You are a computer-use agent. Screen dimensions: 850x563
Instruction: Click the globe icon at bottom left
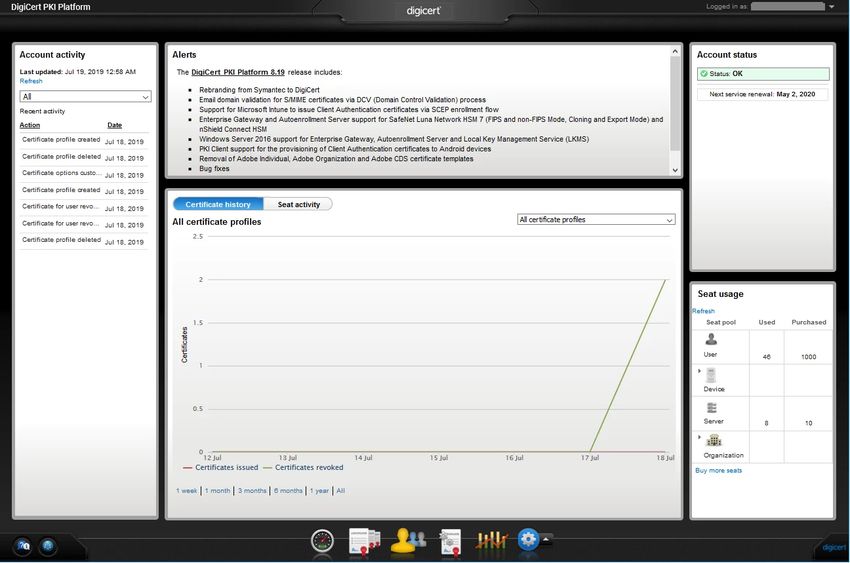tap(48, 546)
